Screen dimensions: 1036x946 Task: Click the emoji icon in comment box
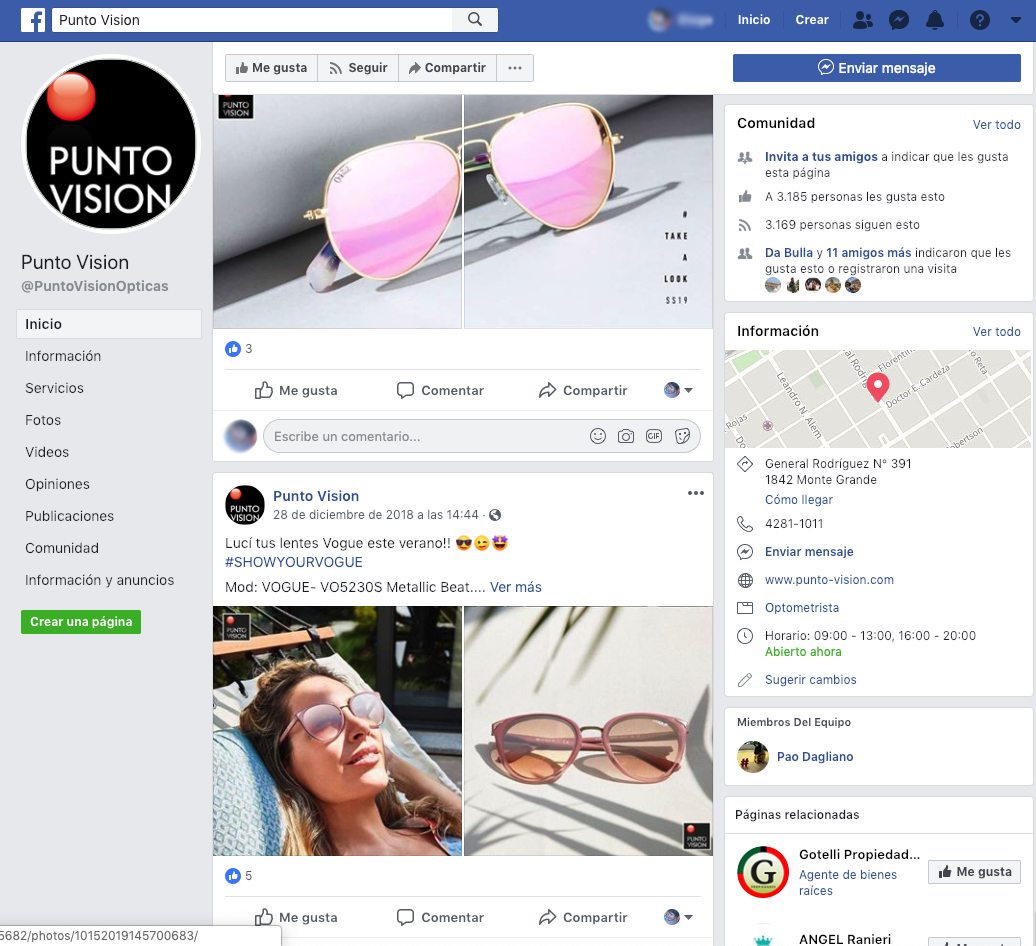[x=597, y=436]
